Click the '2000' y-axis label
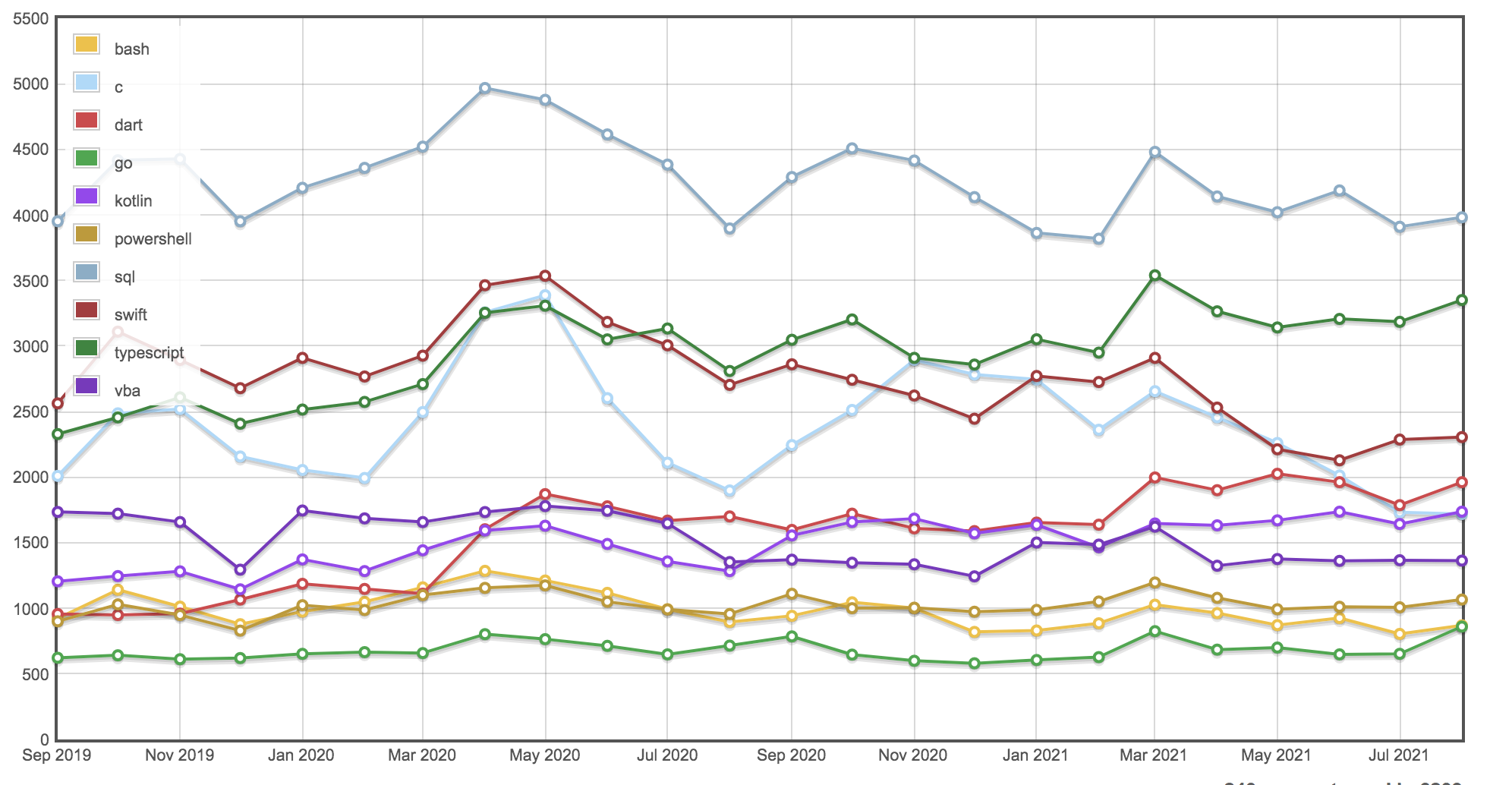 31,478
